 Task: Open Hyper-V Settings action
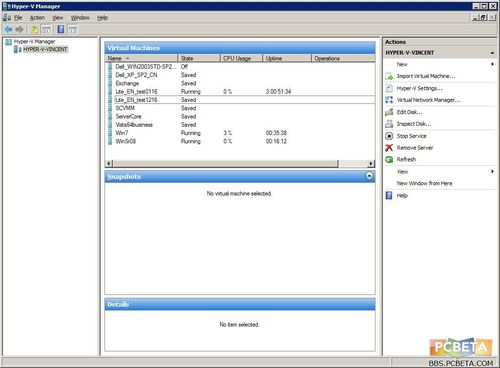click(420, 88)
